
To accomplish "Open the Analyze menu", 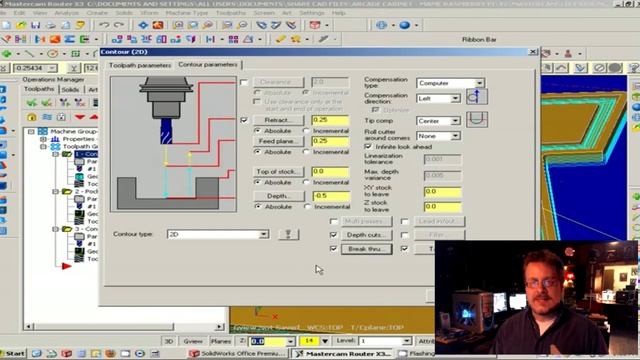I will coord(66,13).
